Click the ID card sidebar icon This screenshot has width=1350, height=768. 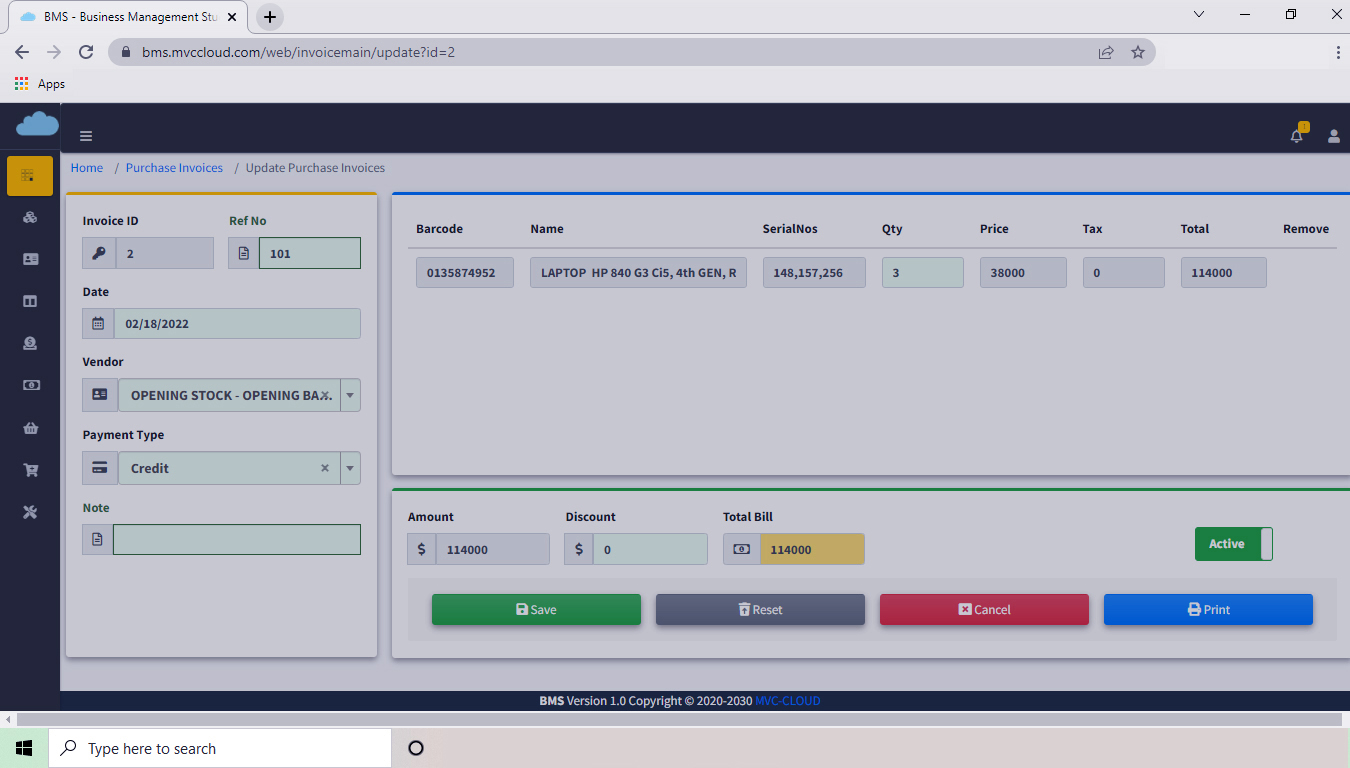coord(30,259)
